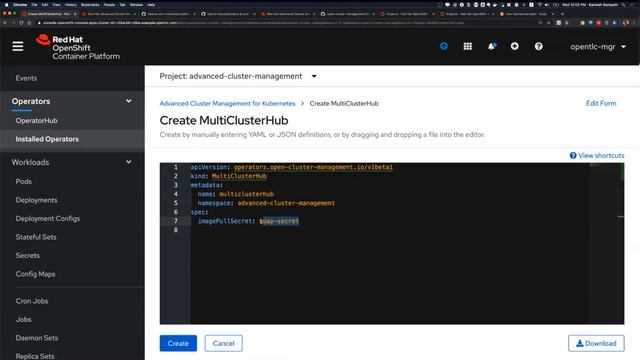Click the Apple menu icon
Image resolution: width=640 pixels, height=360 pixels.
point(7,4)
